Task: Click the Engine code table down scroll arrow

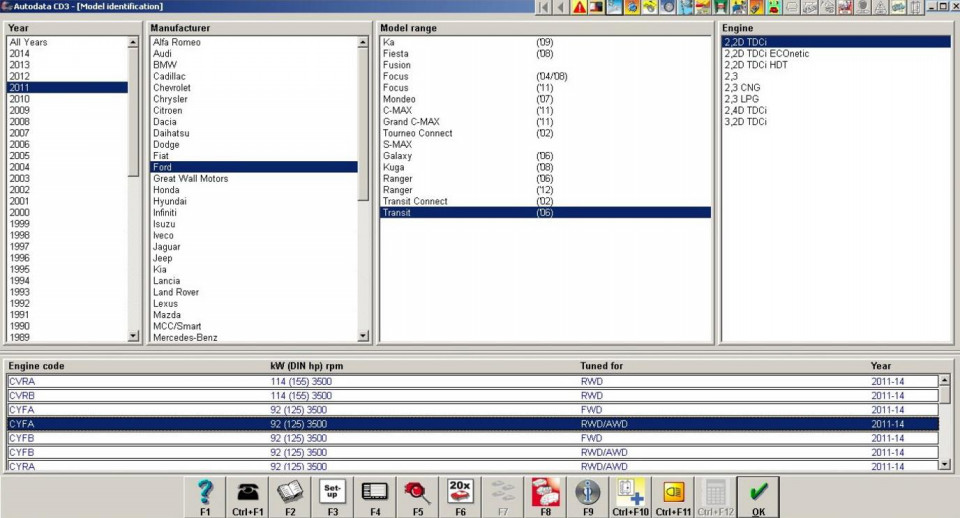Action: tap(945, 465)
